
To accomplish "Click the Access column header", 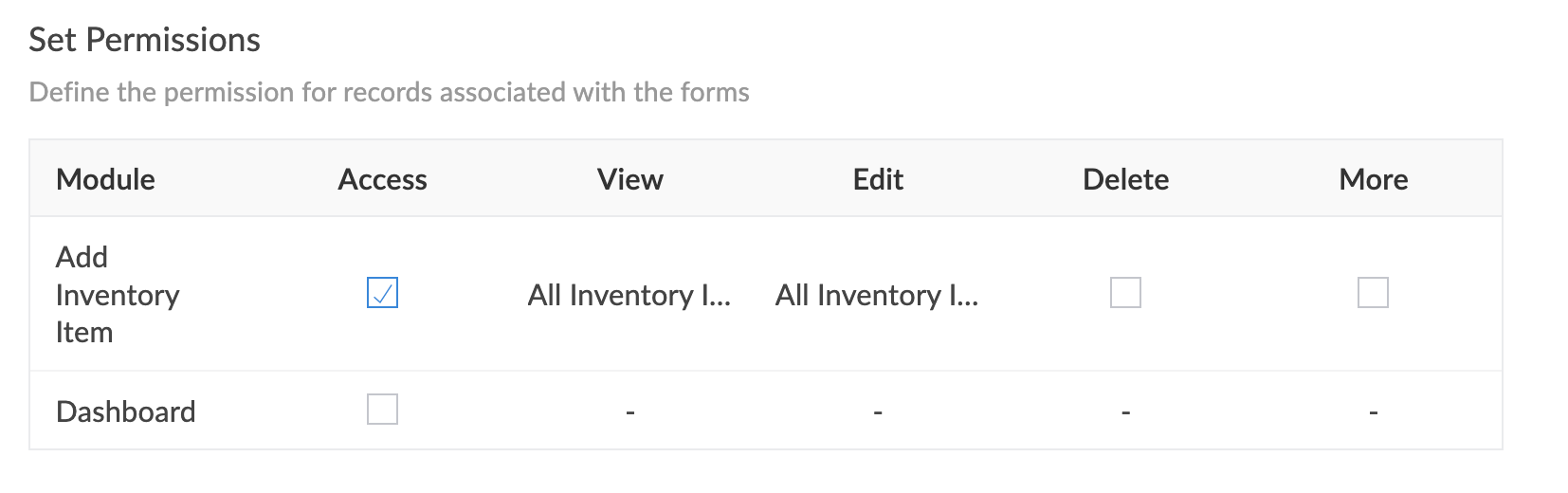I will pos(382,179).
